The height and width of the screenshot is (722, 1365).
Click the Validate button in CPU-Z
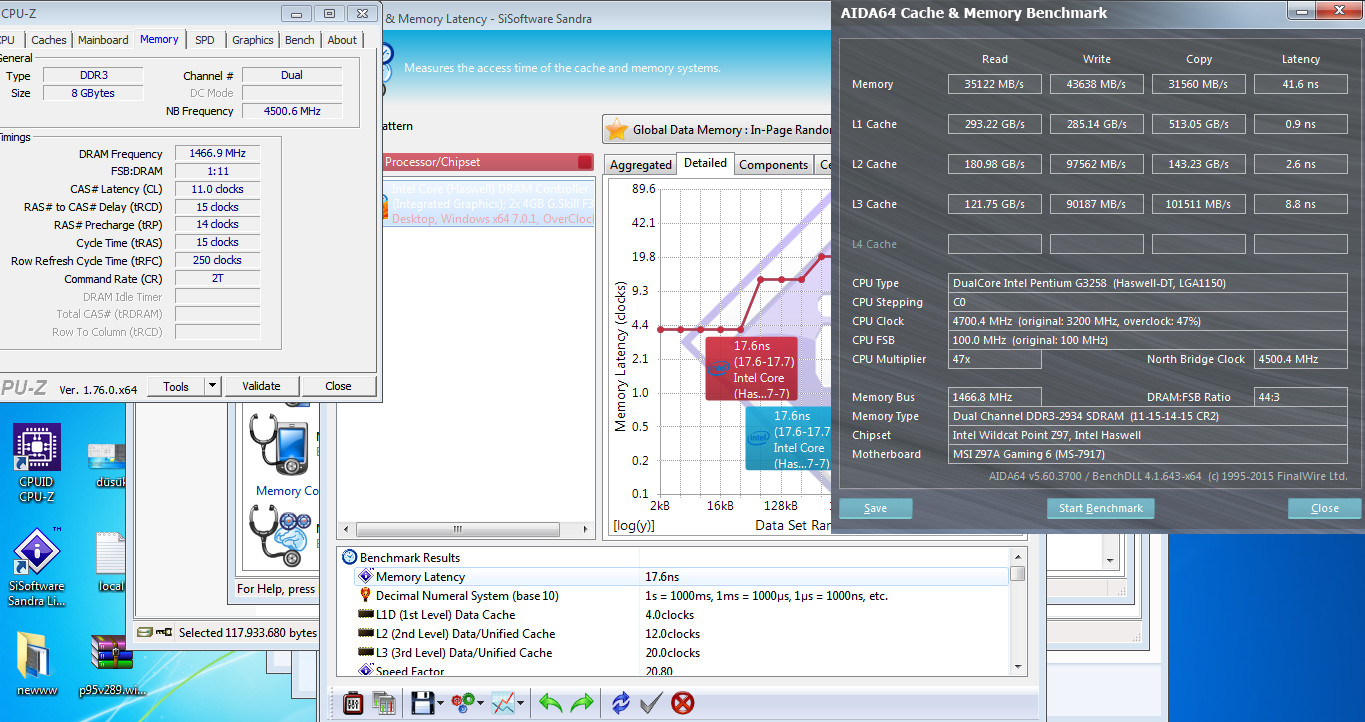coord(261,386)
